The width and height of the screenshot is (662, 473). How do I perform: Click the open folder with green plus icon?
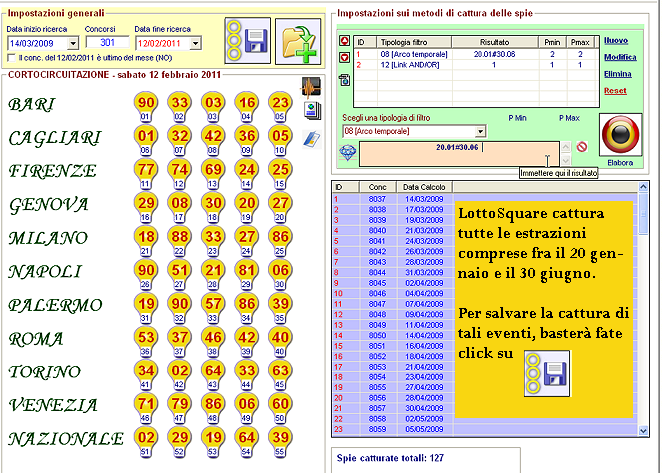(297, 41)
